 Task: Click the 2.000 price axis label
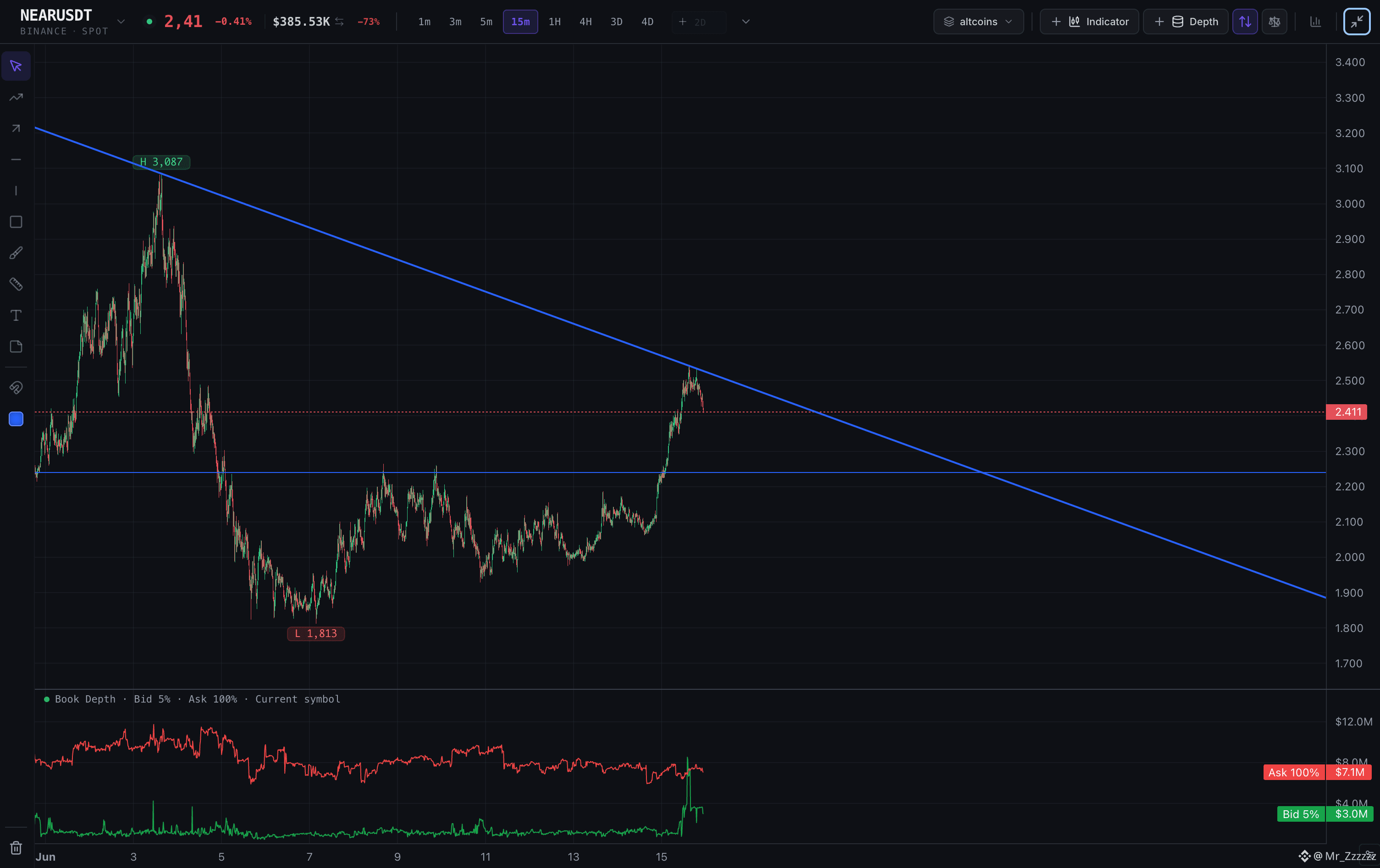(x=1350, y=557)
